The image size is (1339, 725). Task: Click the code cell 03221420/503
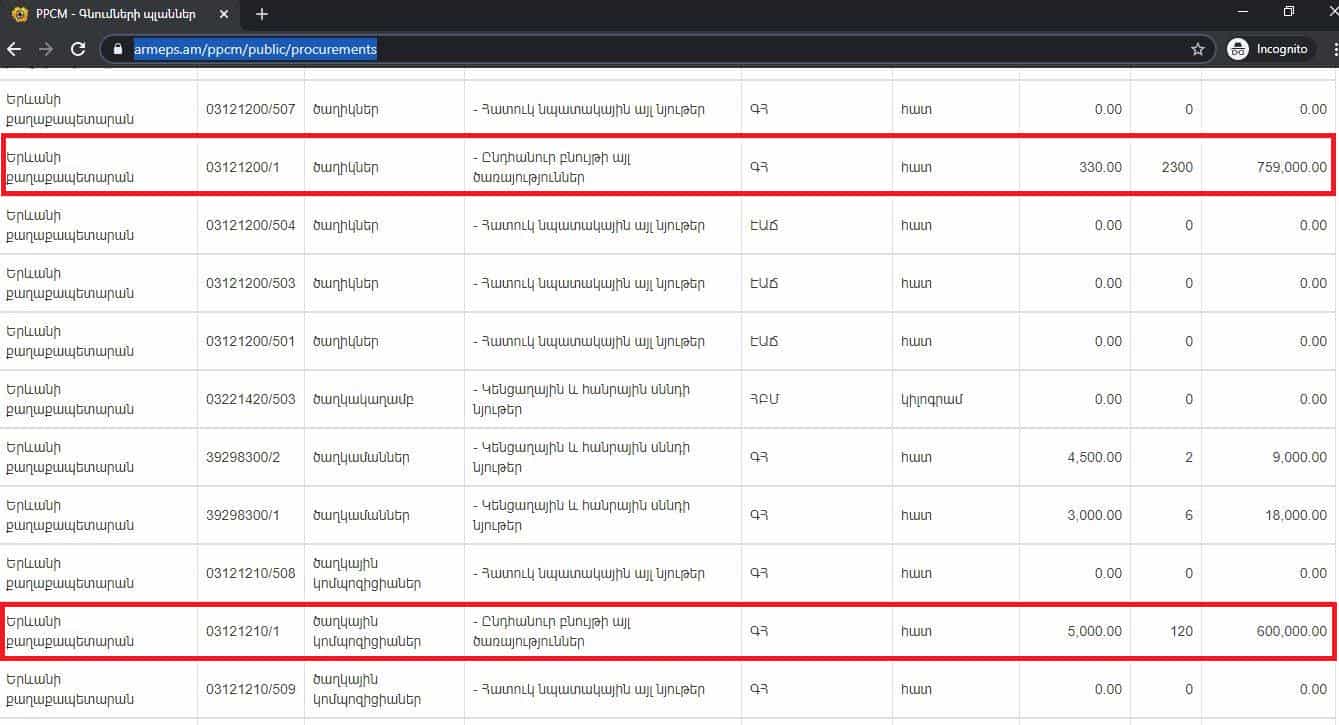[x=251, y=400]
